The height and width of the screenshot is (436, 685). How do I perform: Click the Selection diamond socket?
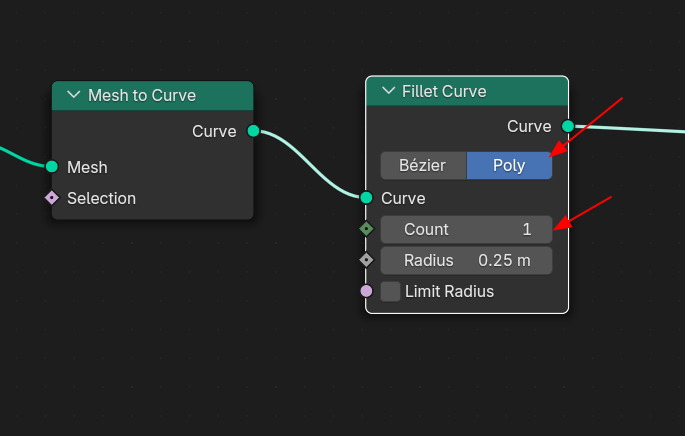point(52,198)
